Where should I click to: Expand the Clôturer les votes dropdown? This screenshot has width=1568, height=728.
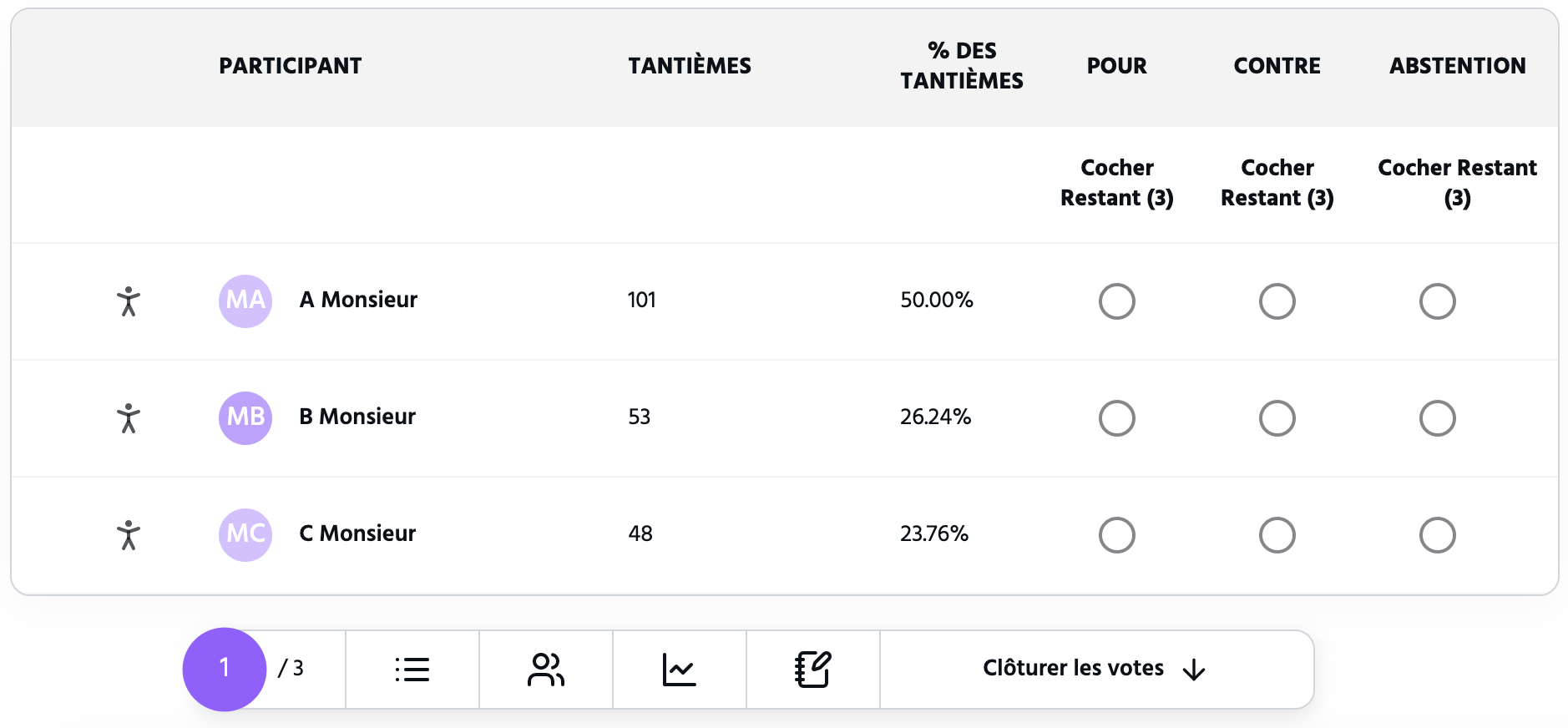1074,669
